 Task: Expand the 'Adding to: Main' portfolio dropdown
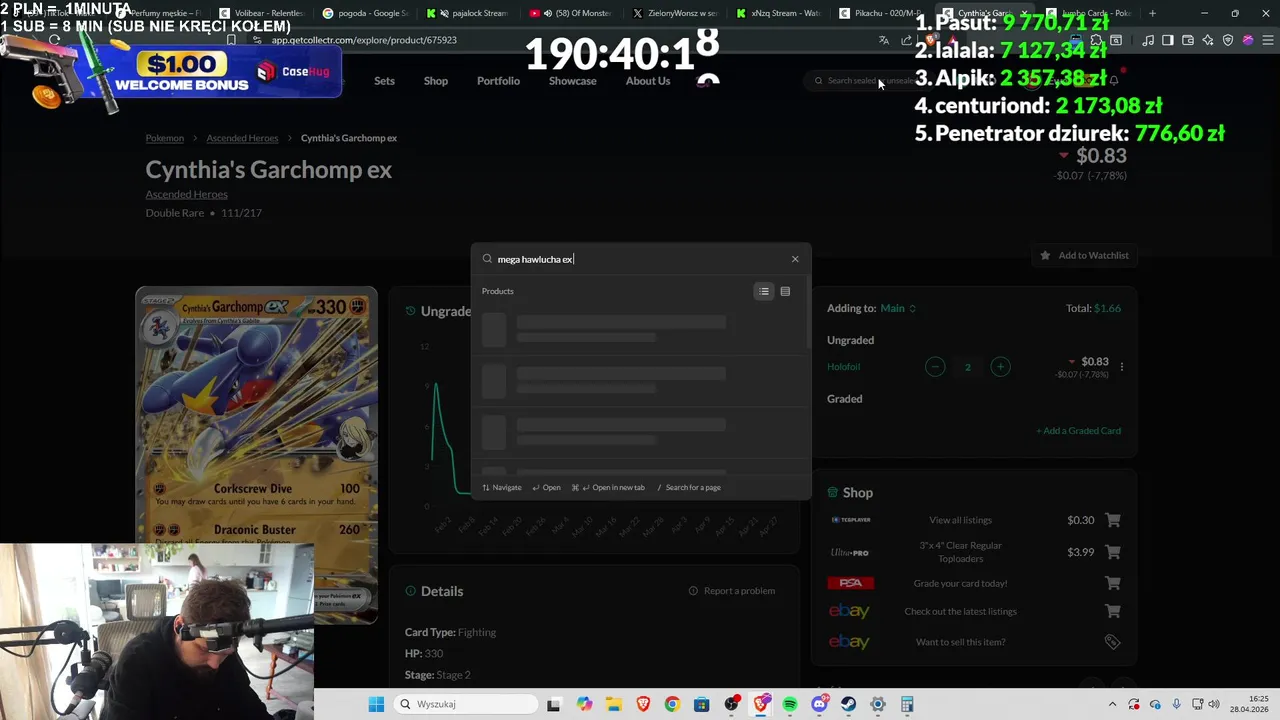point(898,308)
